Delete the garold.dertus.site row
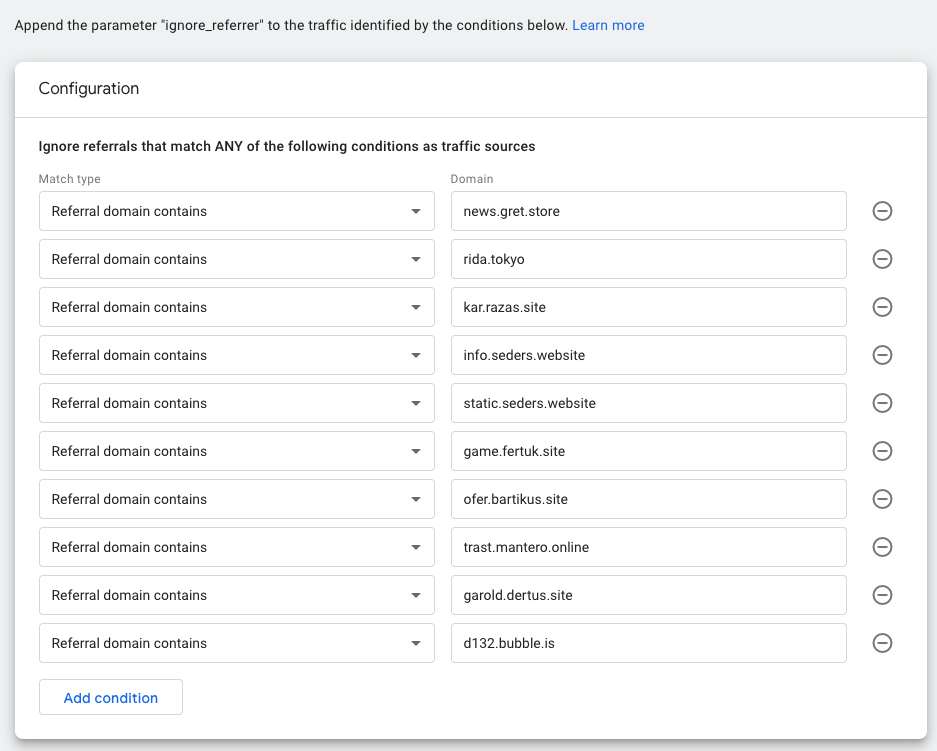Screen dimensions: 937x751 click(x=882, y=595)
